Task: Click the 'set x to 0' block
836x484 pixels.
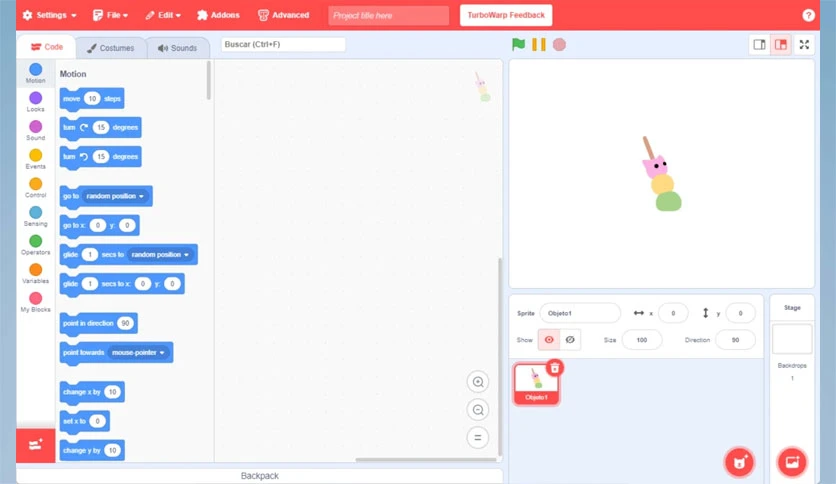Action: [x=84, y=421]
